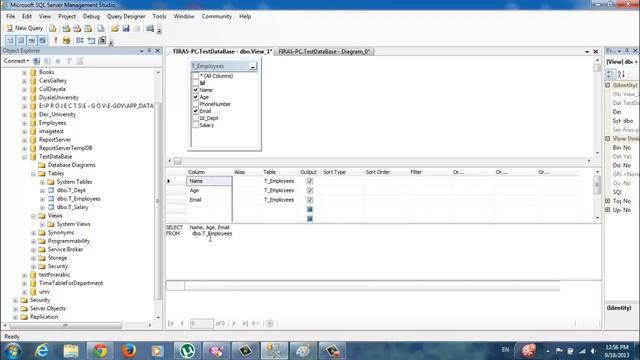Collapse the TestDataBase node

(24, 157)
